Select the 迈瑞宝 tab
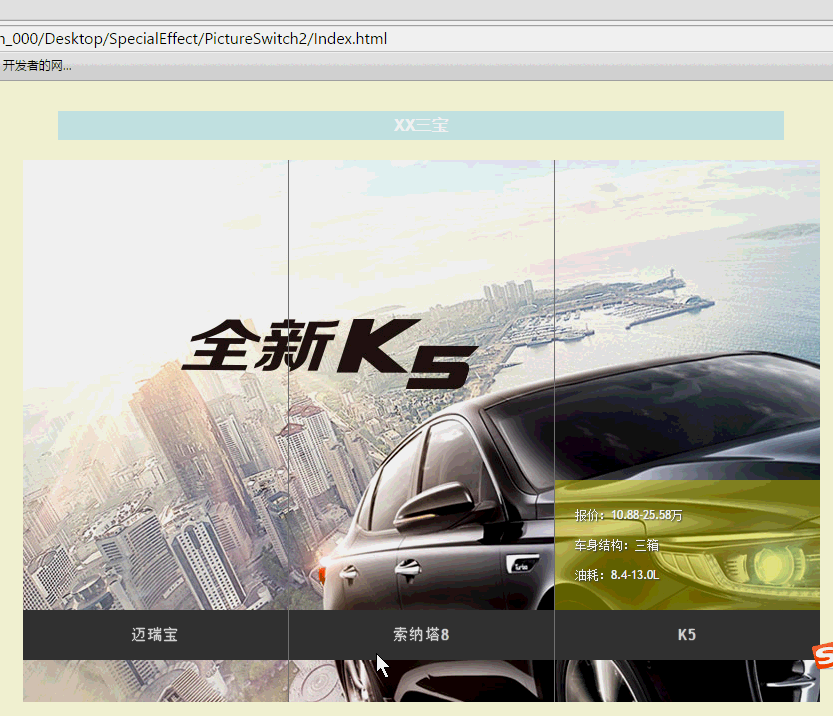The image size is (833, 716). click(x=155, y=635)
